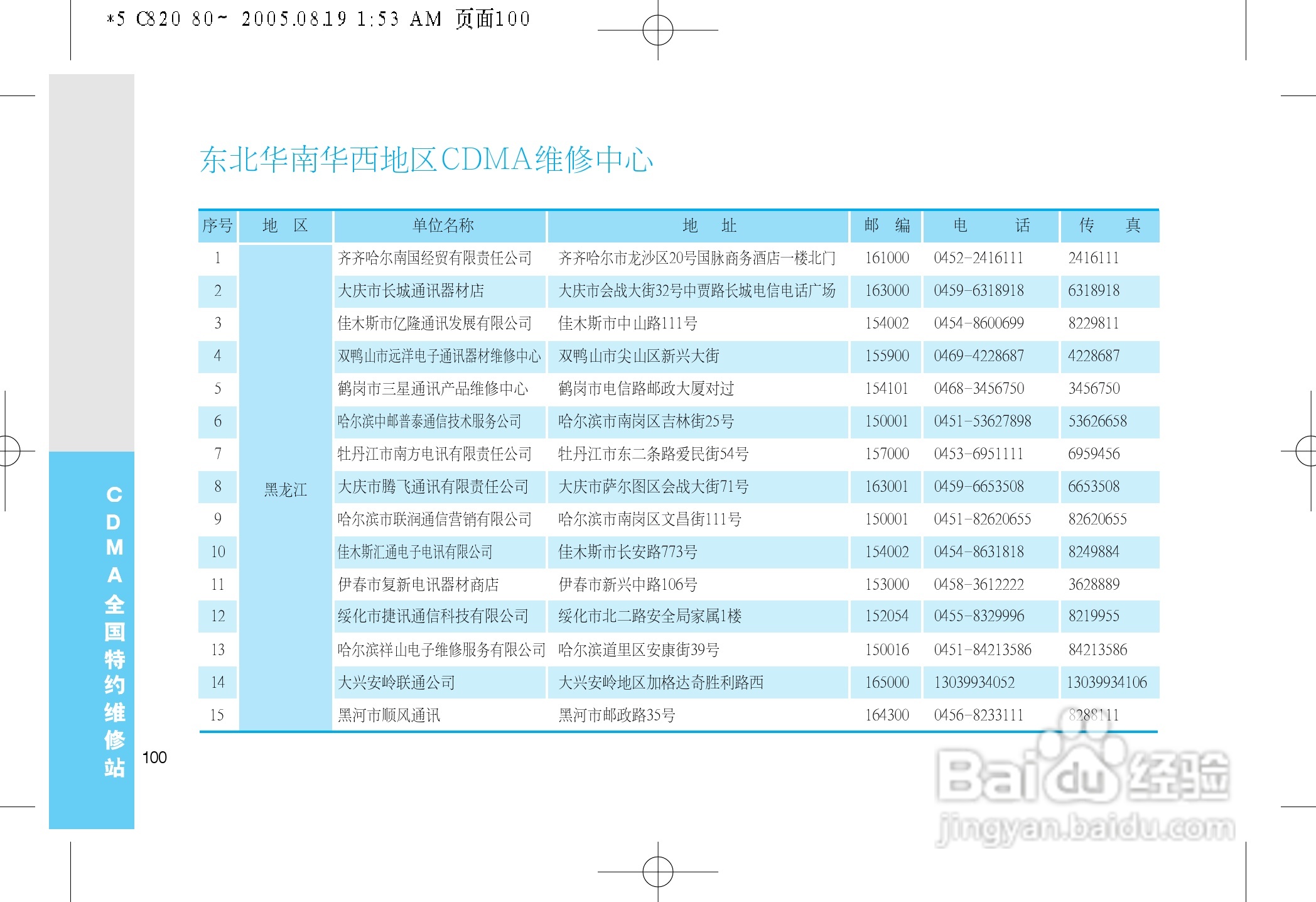Click the 黑龙江 region cell

285,490
